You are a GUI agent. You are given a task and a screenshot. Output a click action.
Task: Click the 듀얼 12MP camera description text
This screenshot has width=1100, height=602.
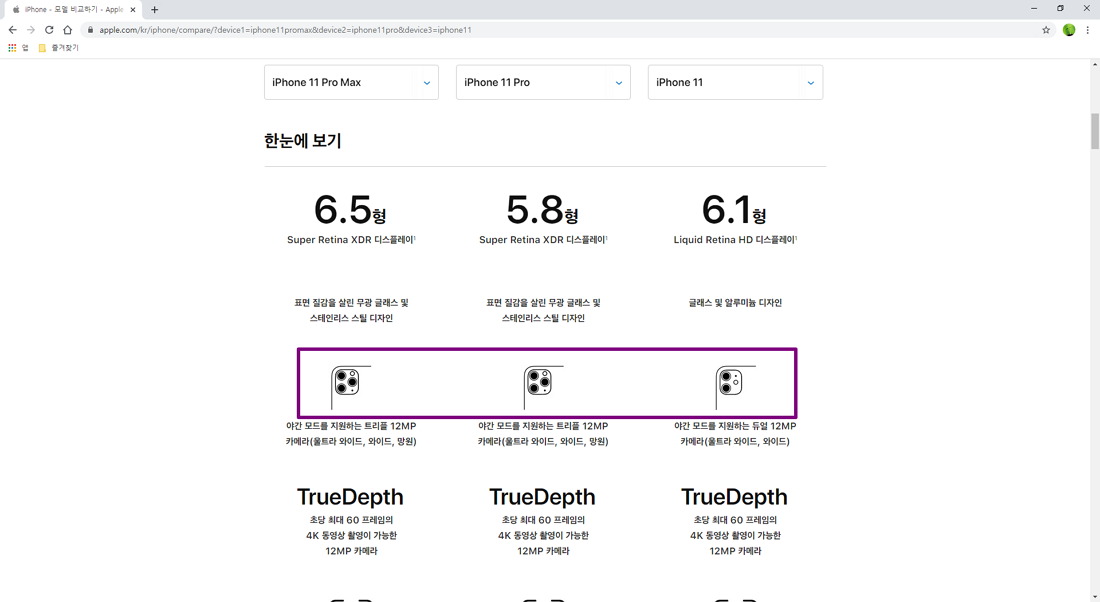click(x=735, y=434)
